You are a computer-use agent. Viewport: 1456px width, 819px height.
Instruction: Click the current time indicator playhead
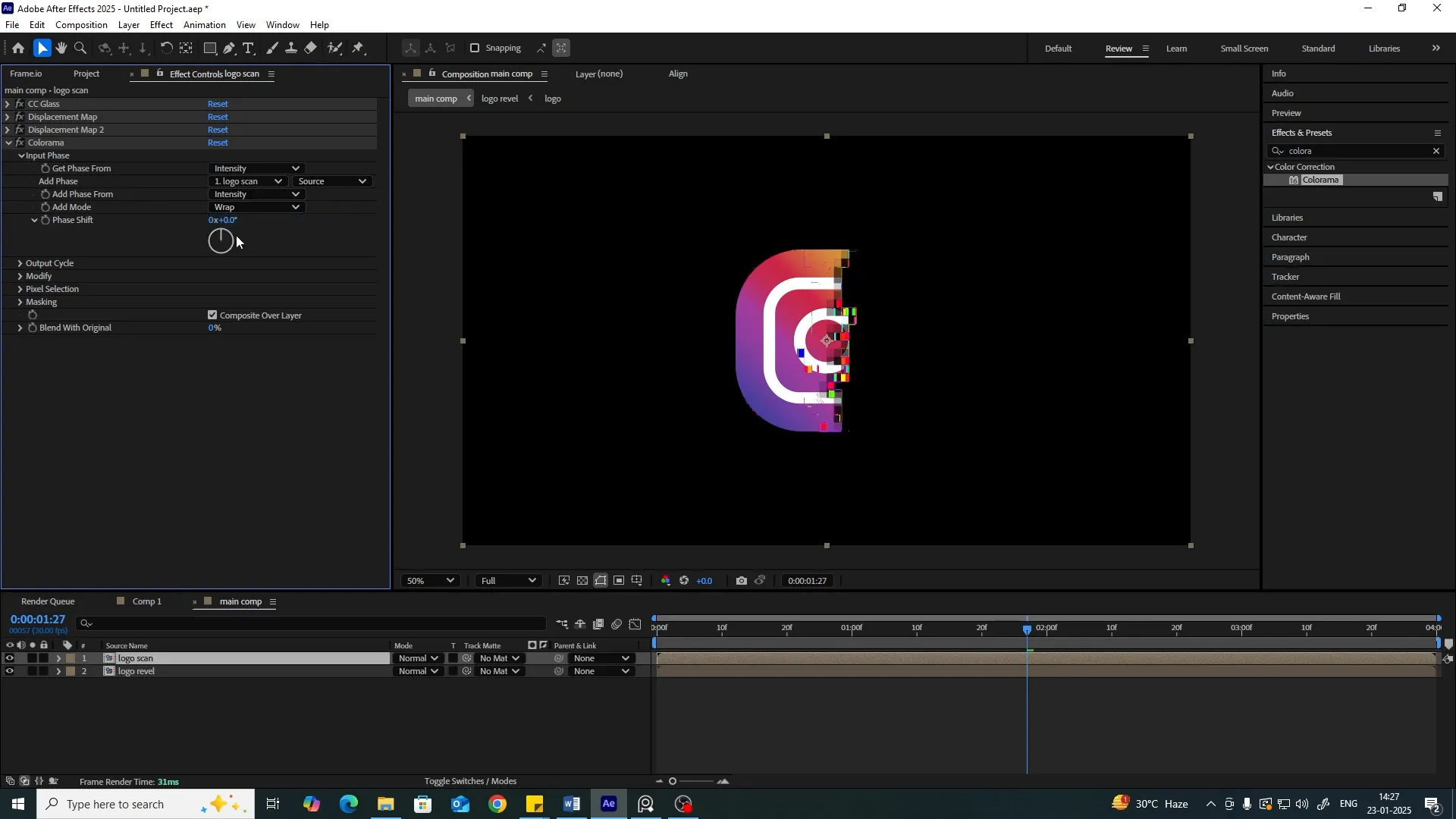pyautogui.click(x=1028, y=629)
